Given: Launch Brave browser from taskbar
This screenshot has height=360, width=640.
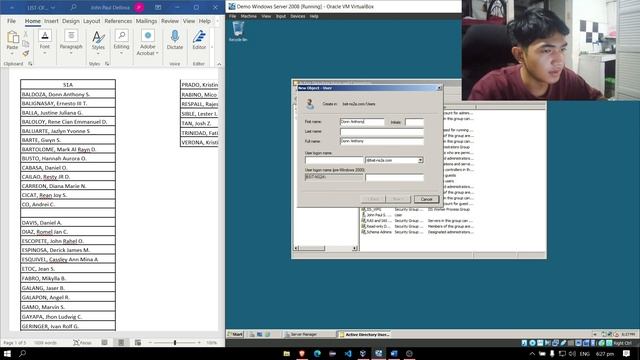Looking at the screenshot, I should click(302, 353).
